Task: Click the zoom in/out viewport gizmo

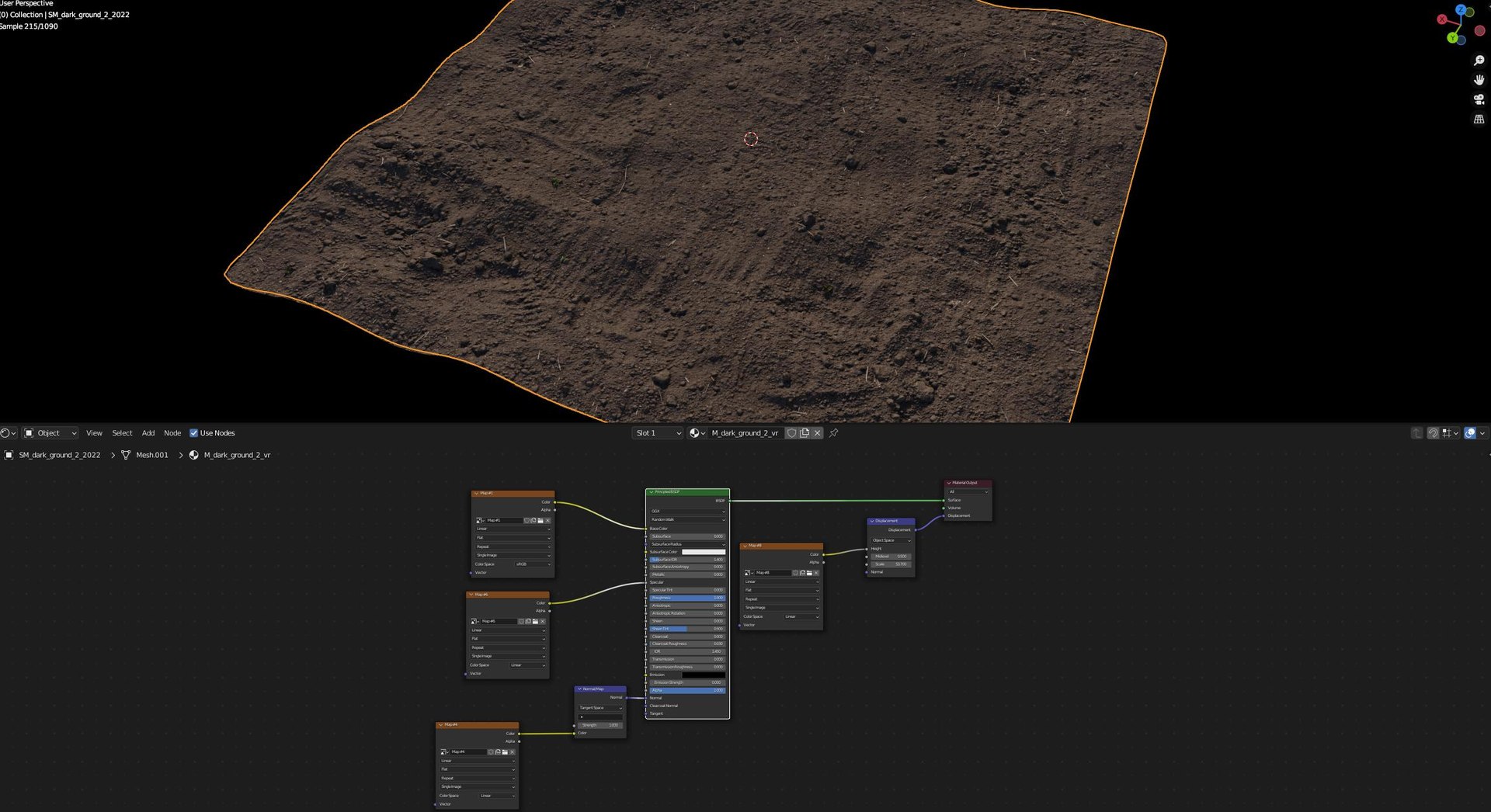Action: pos(1479,61)
